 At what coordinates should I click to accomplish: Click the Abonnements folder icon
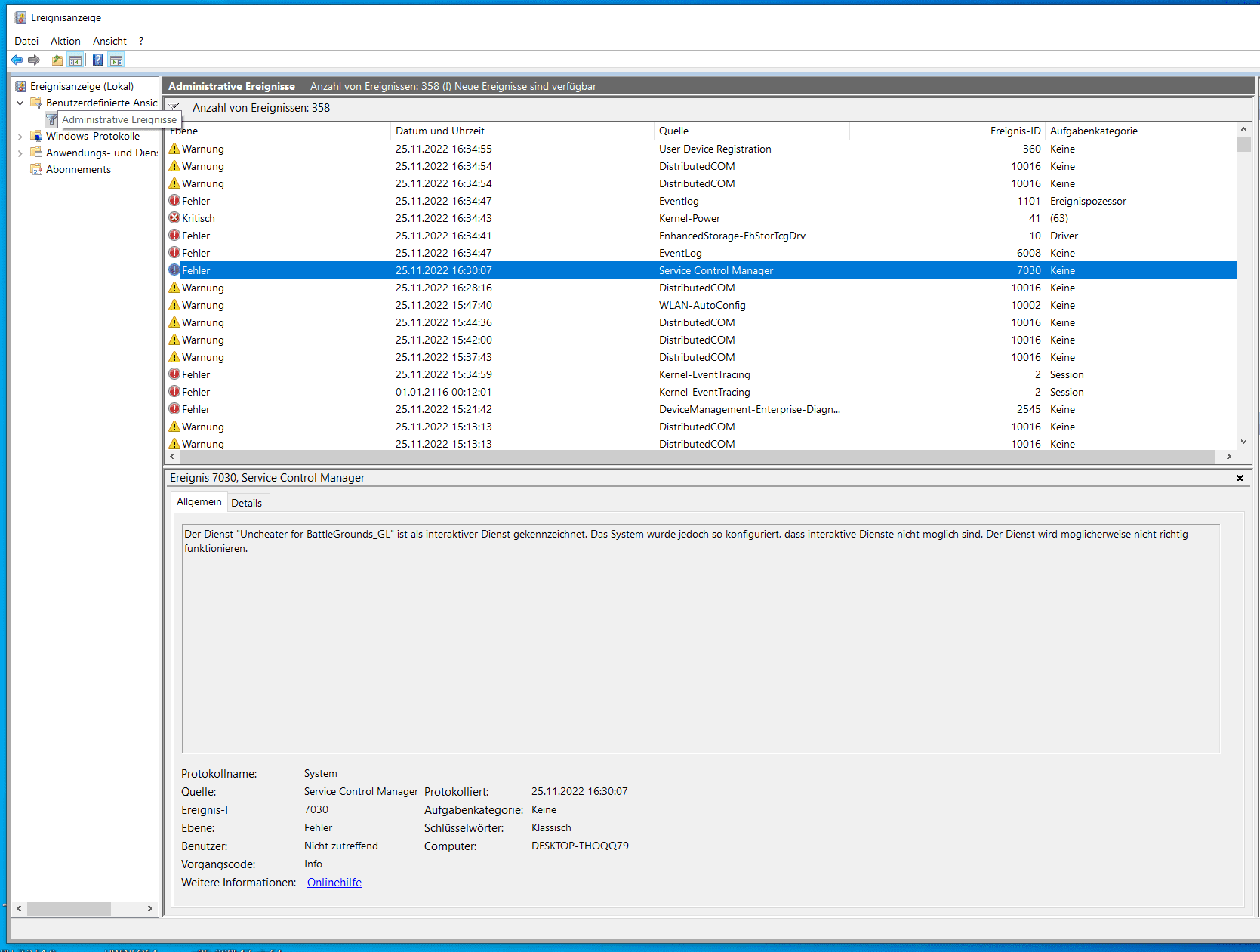[x=36, y=169]
